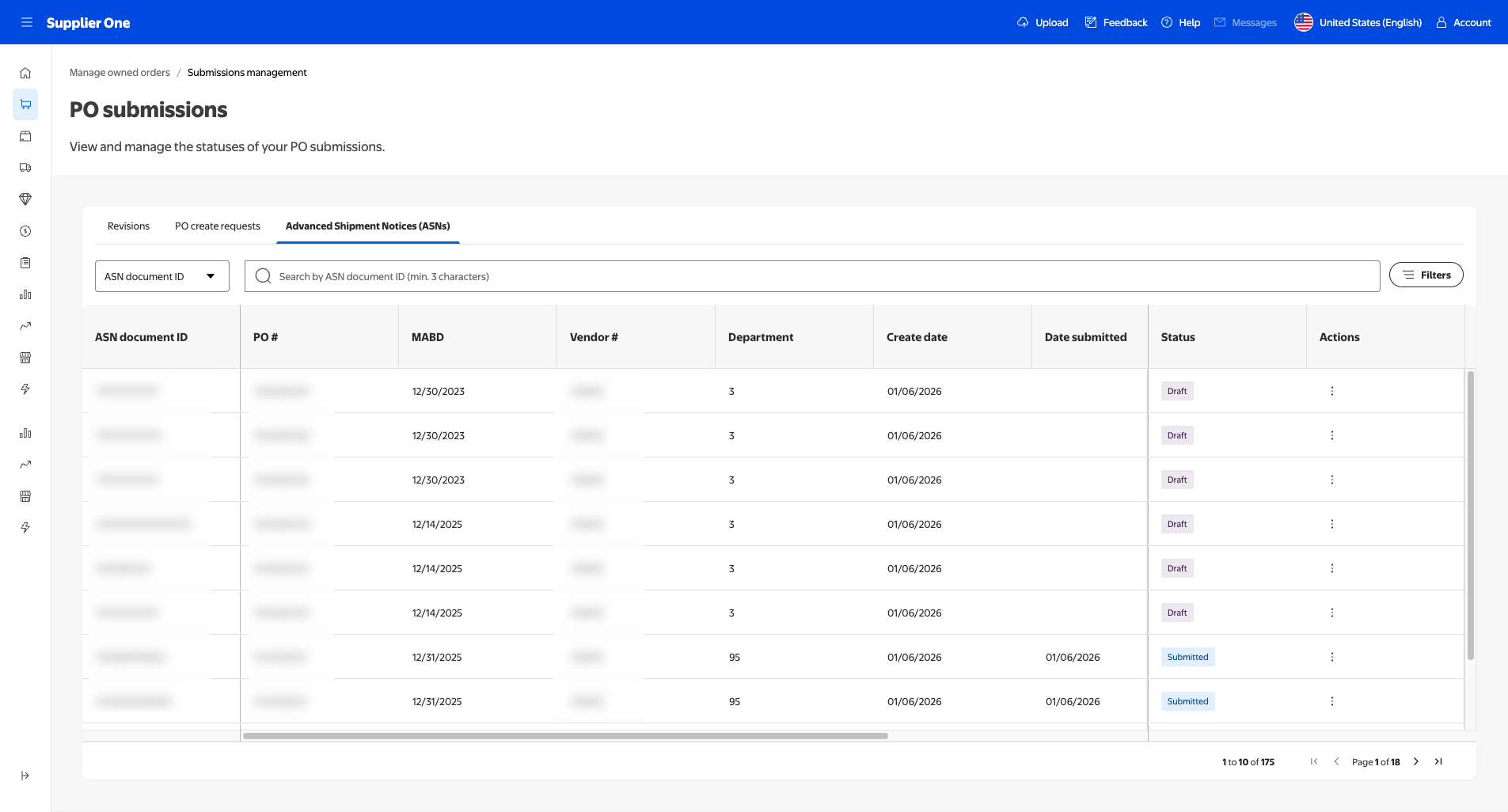Switch to the Revisions tab
Image resolution: width=1508 pixels, height=812 pixels.
[128, 226]
